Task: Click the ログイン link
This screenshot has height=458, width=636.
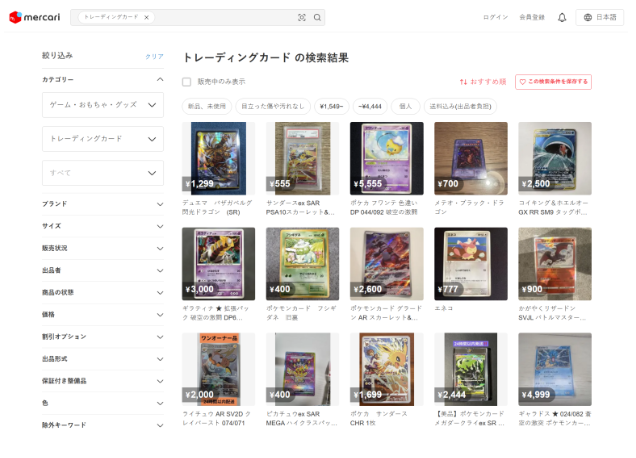Action: pos(495,17)
